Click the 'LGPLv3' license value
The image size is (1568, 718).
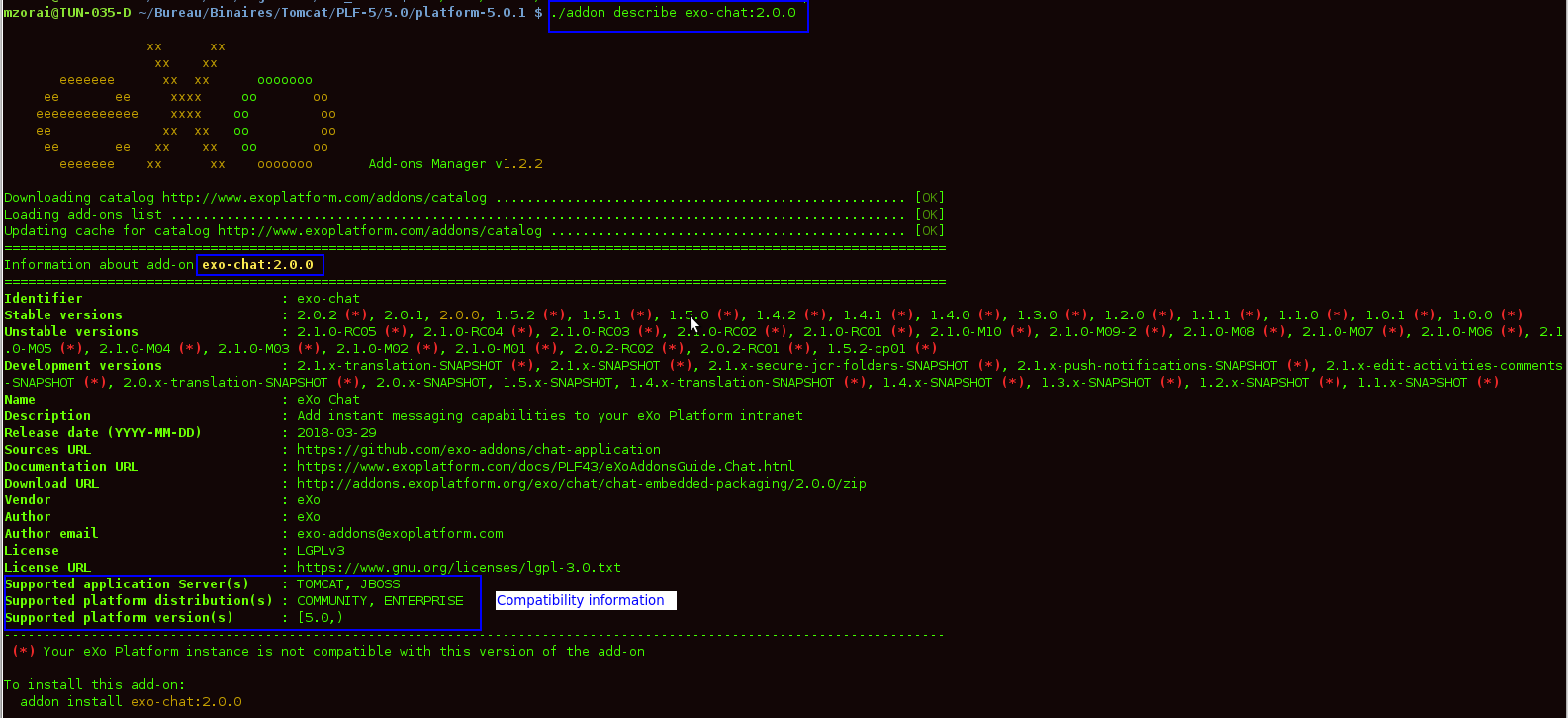321,550
